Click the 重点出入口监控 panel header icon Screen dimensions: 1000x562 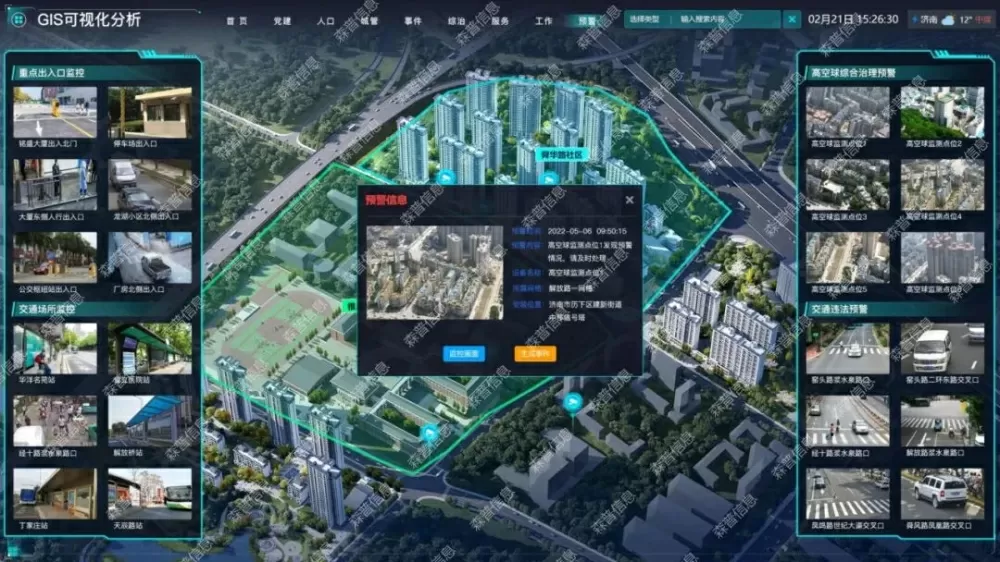tap(12, 72)
